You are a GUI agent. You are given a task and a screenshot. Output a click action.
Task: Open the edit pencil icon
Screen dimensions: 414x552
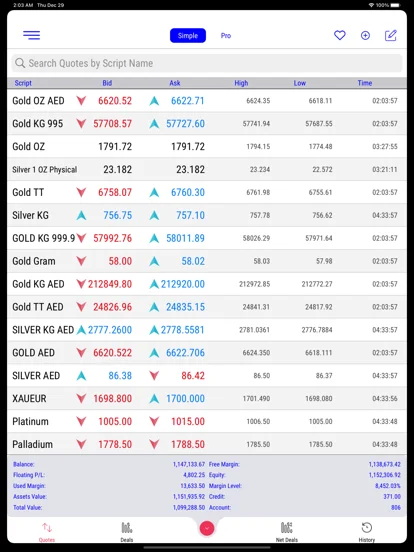click(391, 35)
